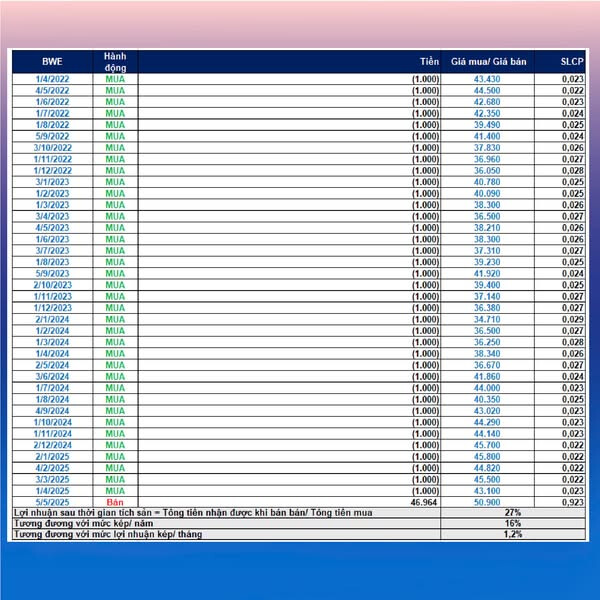Select the Bán action cell
This screenshot has height=600, width=600.
click(x=115, y=501)
